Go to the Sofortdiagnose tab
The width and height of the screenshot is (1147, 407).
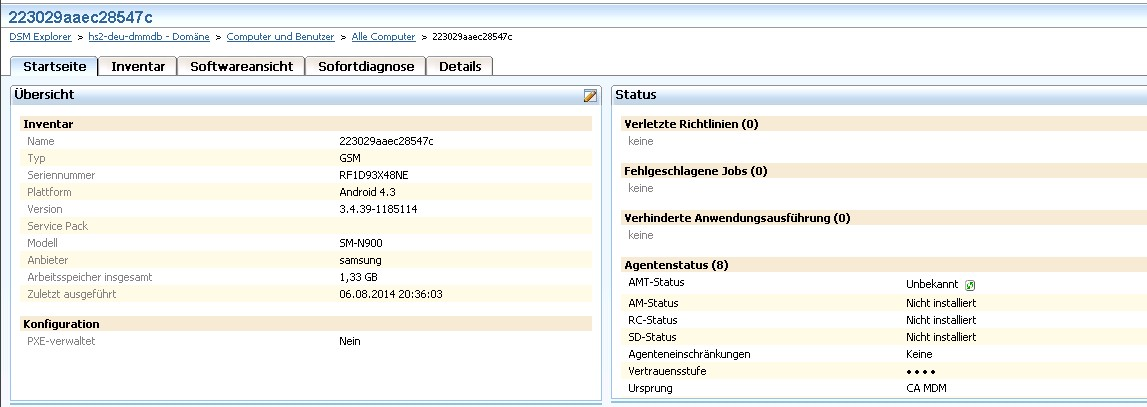point(366,66)
